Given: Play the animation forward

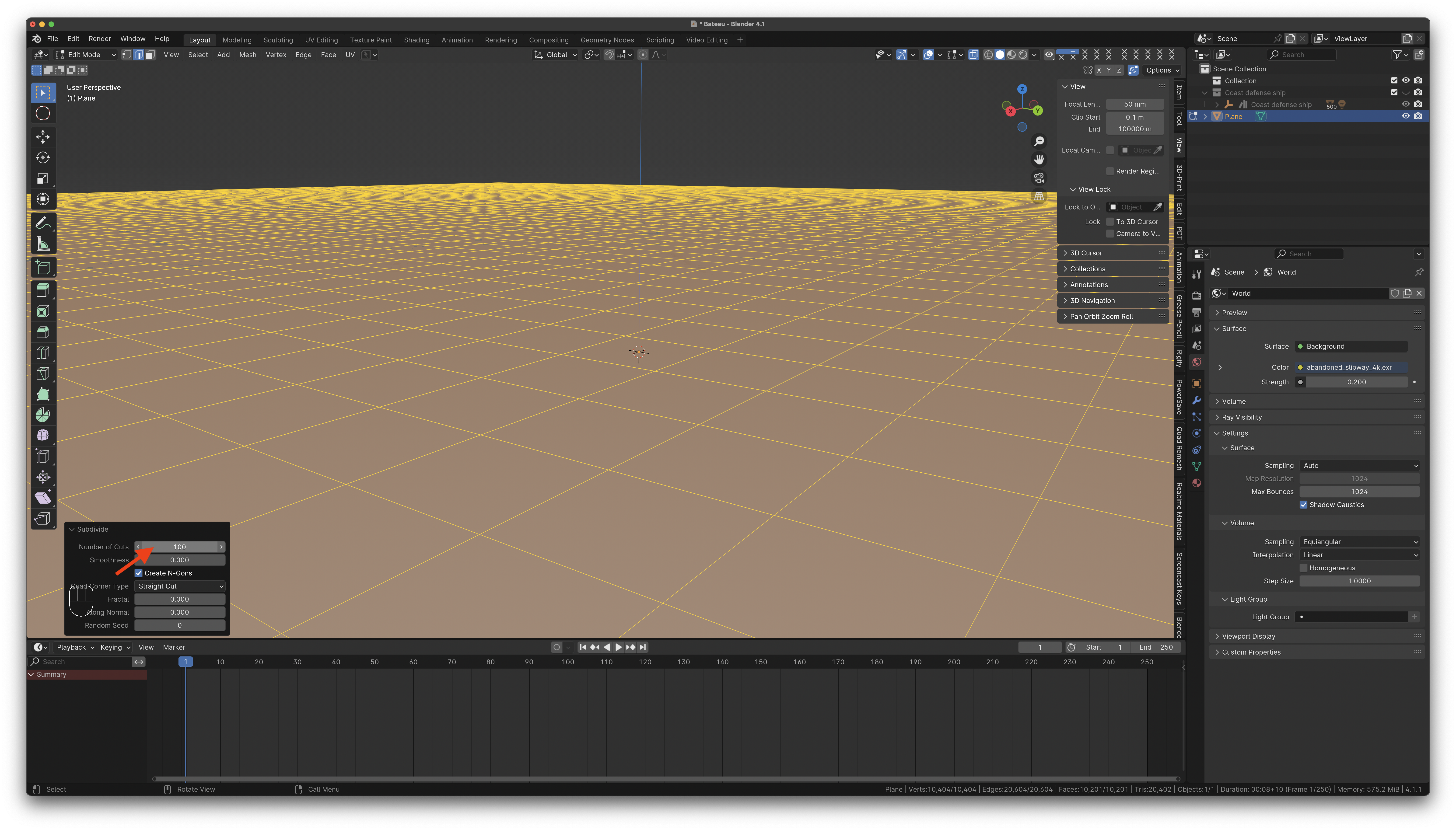Looking at the screenshot, I should pyautogui.click(x=619, y=647).
